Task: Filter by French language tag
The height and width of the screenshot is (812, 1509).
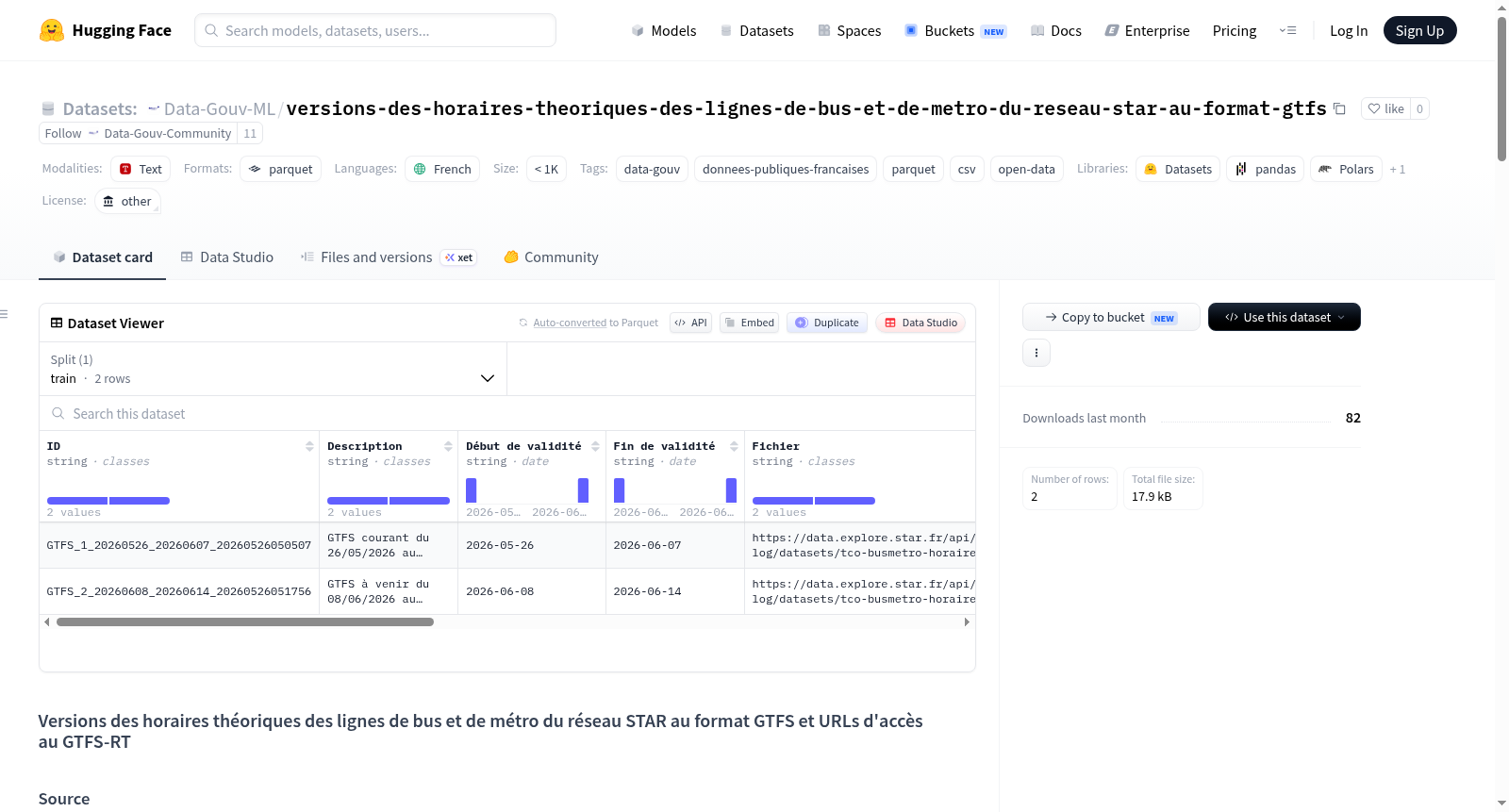Action: coord(442,169)
